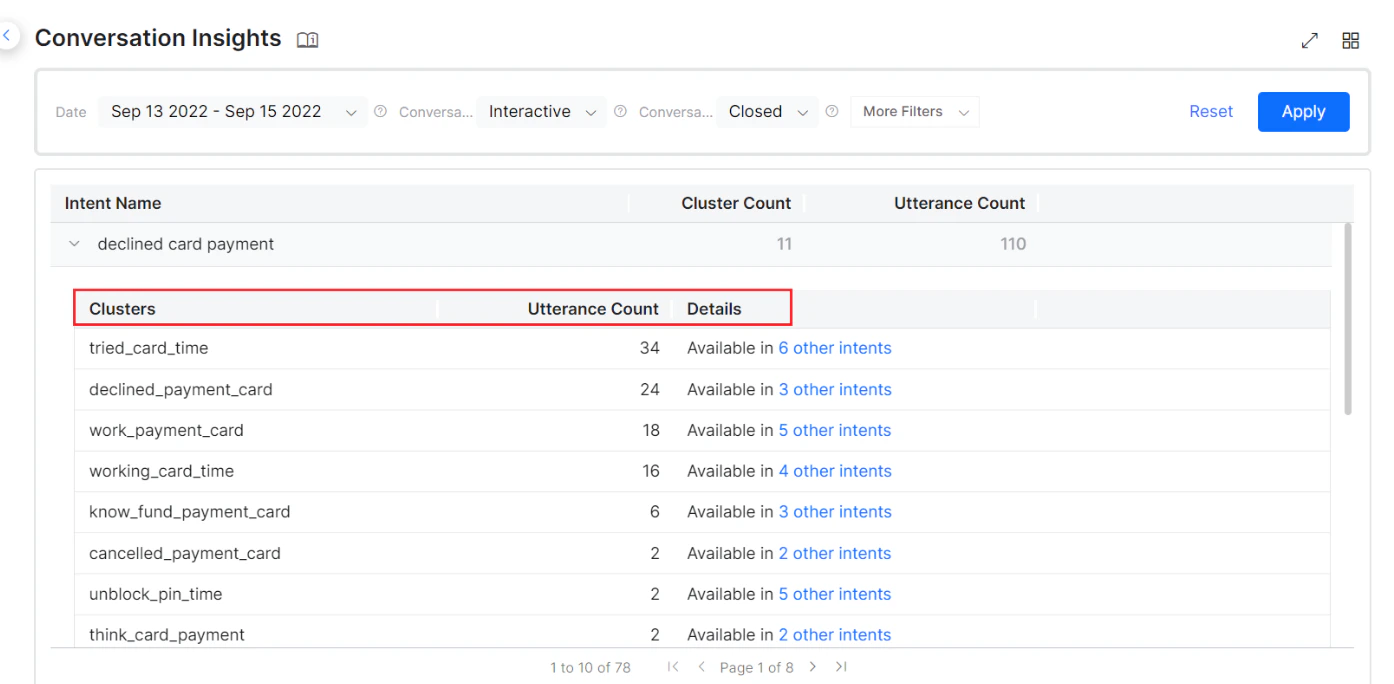Open the grid layout icon

click(1351, 40)
